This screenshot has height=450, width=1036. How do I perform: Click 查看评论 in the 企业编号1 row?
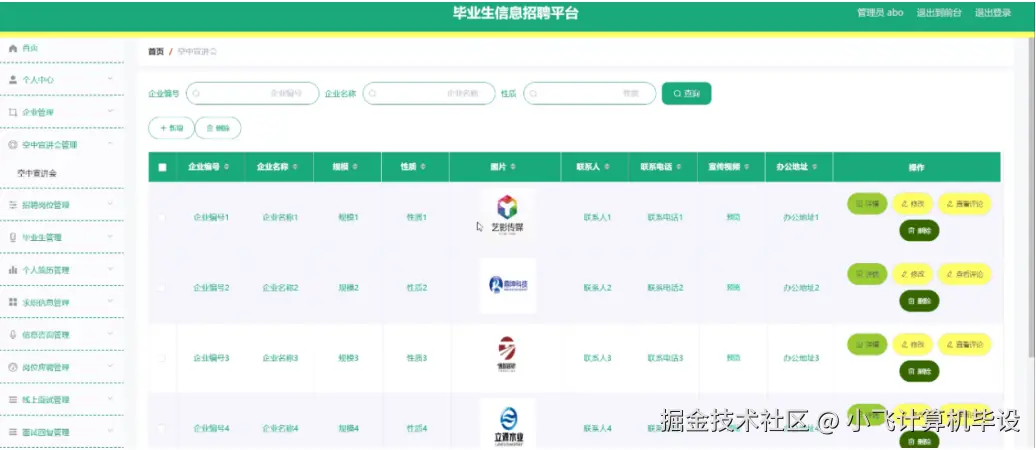click(965, 204)
